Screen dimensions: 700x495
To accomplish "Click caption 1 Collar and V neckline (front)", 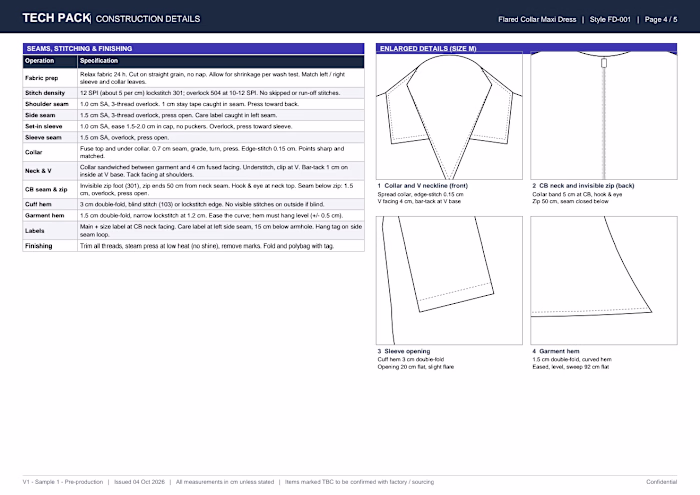I will point(422,186).
